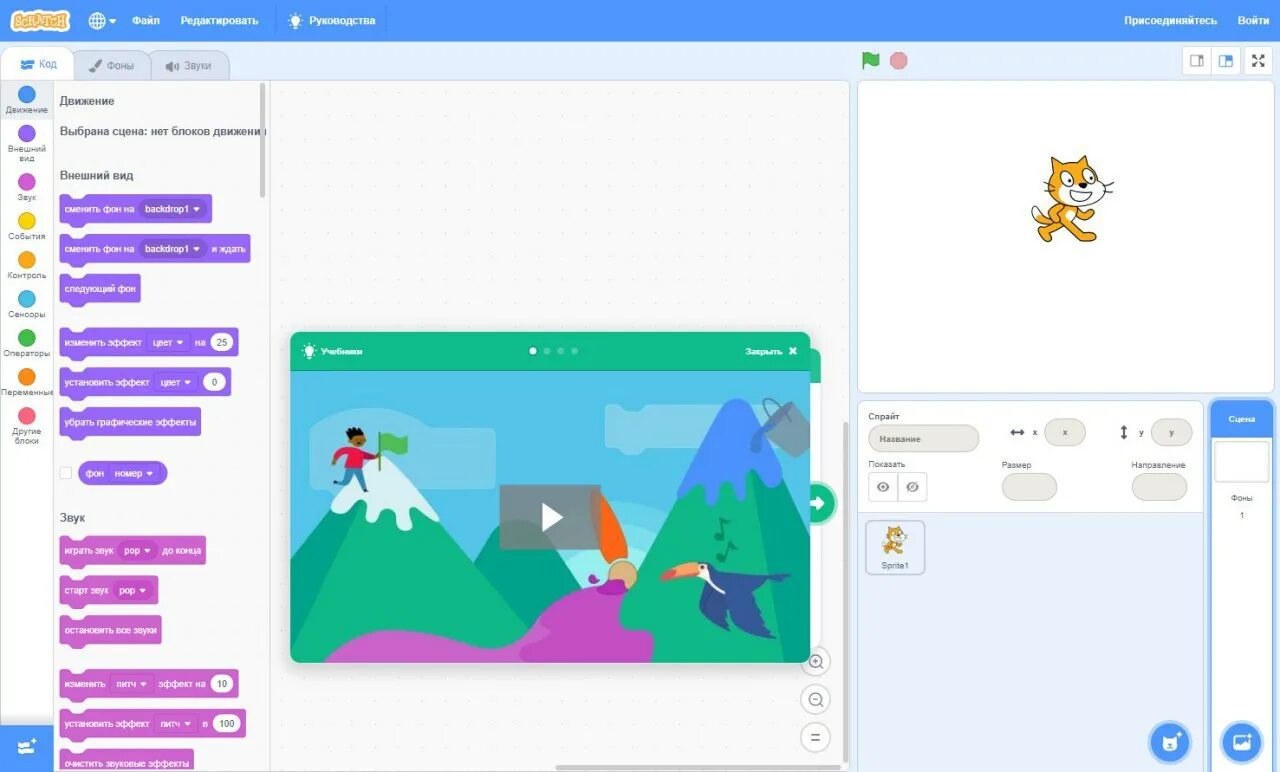
Task: Switch stage to fullscreen mode
Action: [1258, 60]
